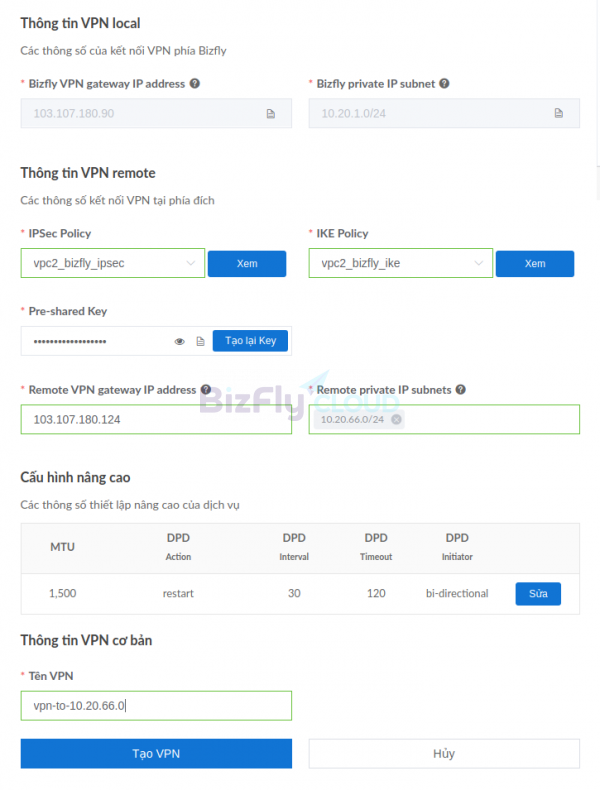This screenshot has height=790, width=600.
Task: Remove the 10.20.66.0/24 subnet tag
Action: [x=396, y=419]
